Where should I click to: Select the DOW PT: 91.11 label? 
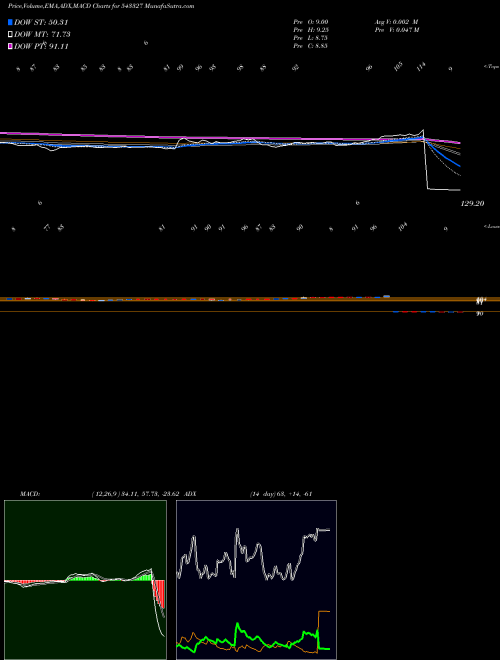(x=41, y=46)
